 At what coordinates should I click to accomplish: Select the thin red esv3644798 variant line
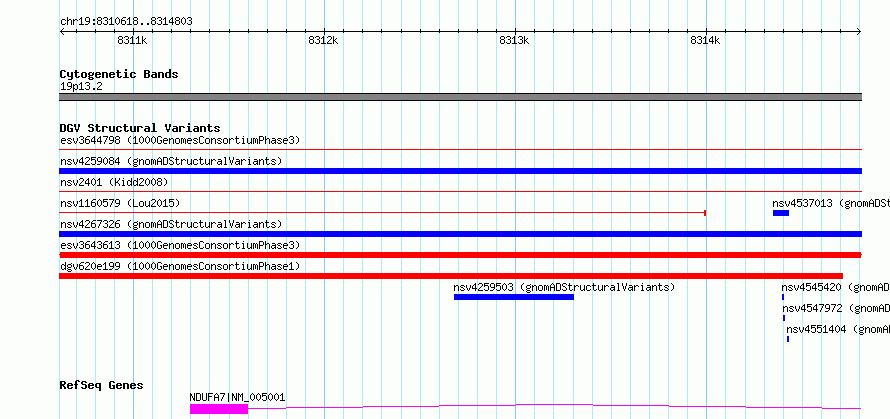(x=460, y=149)
